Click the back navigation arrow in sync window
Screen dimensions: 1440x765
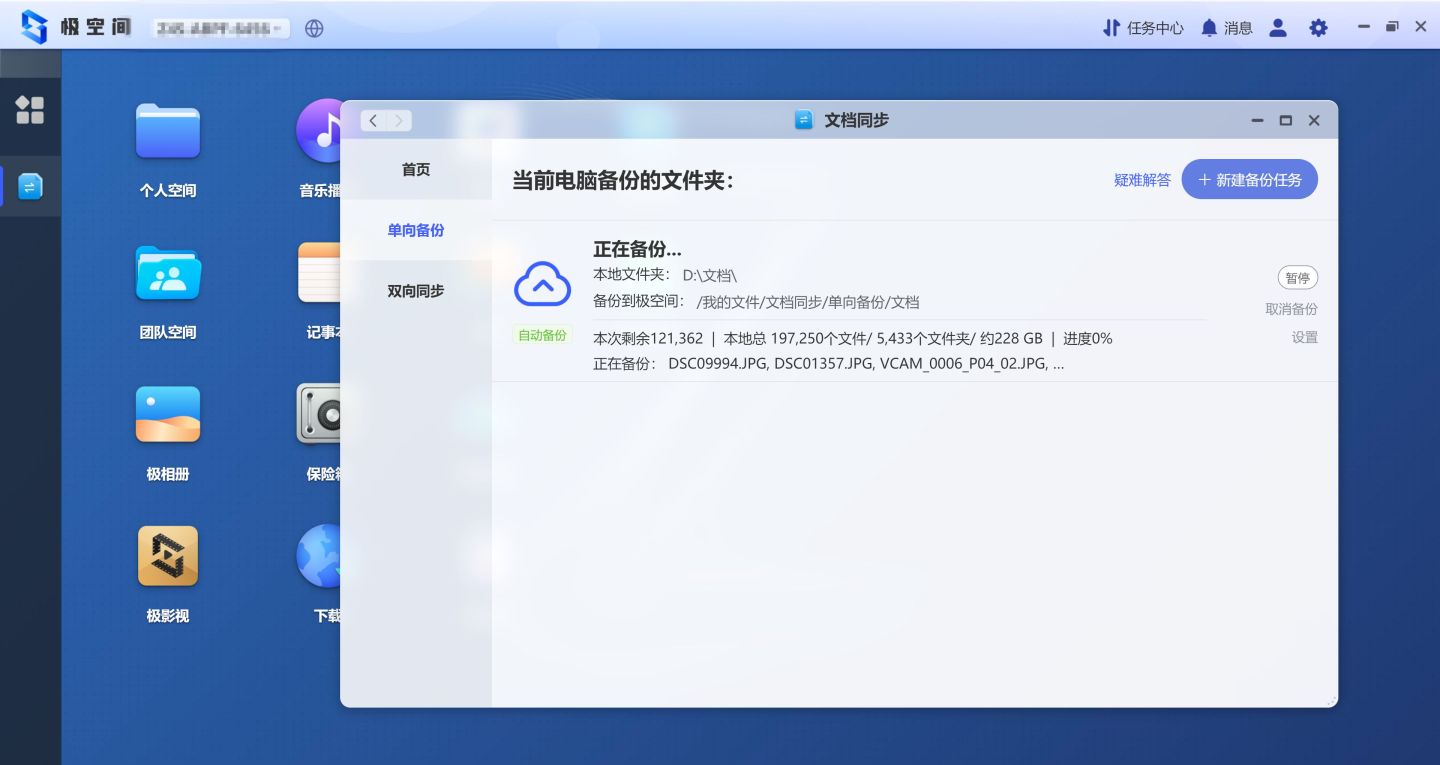point(372,120)
